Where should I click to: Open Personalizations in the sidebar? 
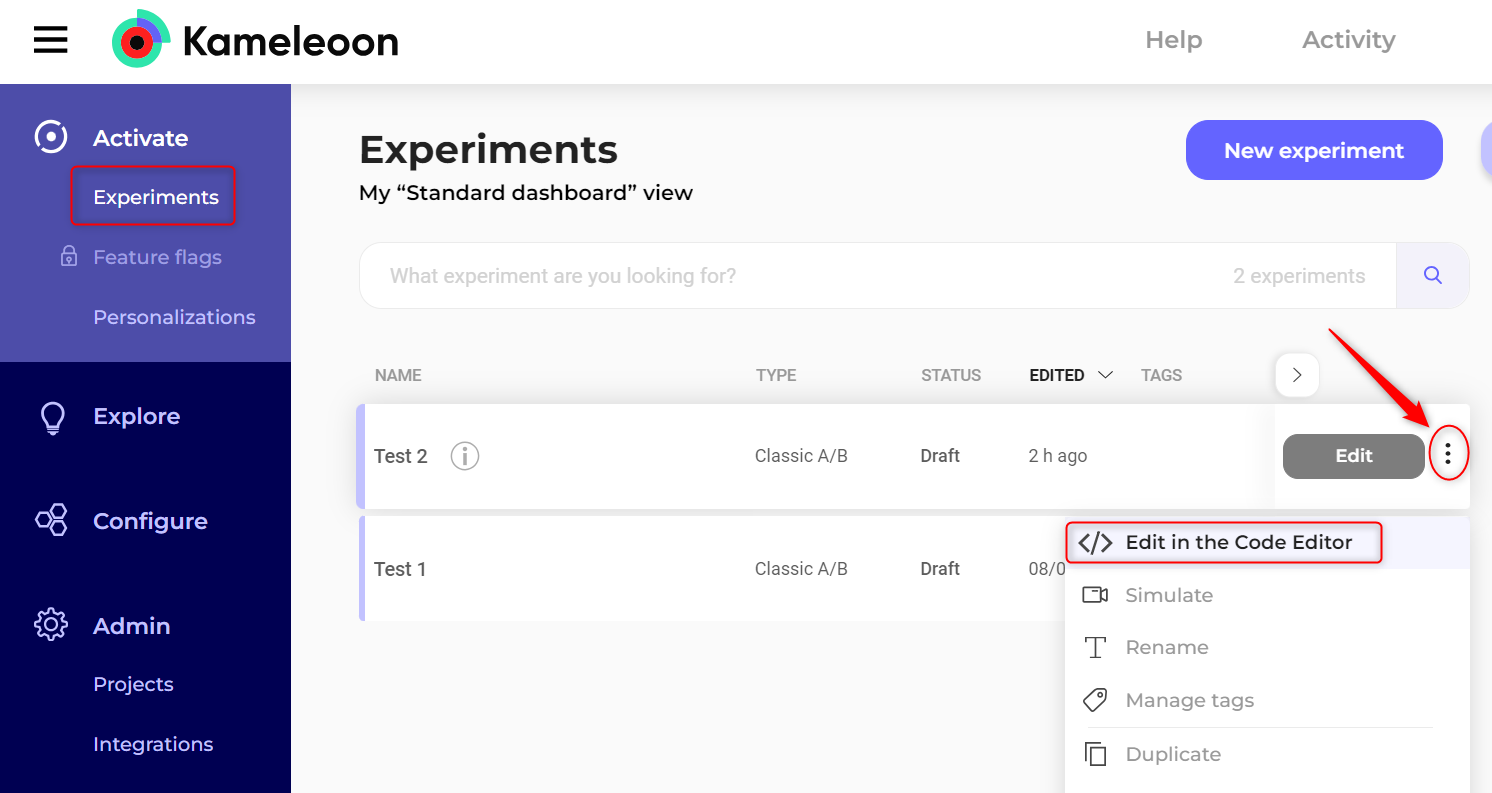coord(174,317)
